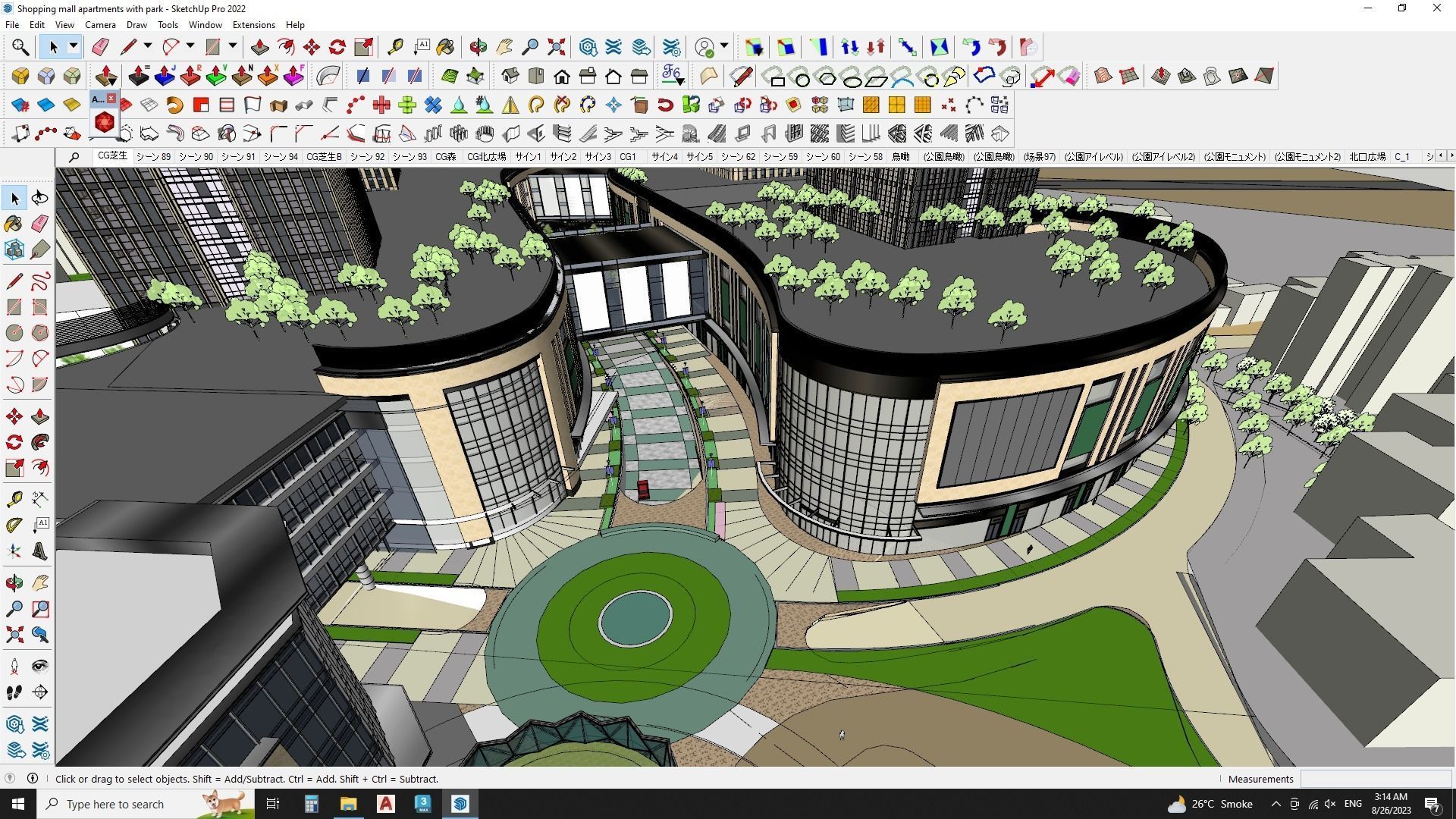
Task: Close the small floating A... toolbar
Action: coord(111,99)
